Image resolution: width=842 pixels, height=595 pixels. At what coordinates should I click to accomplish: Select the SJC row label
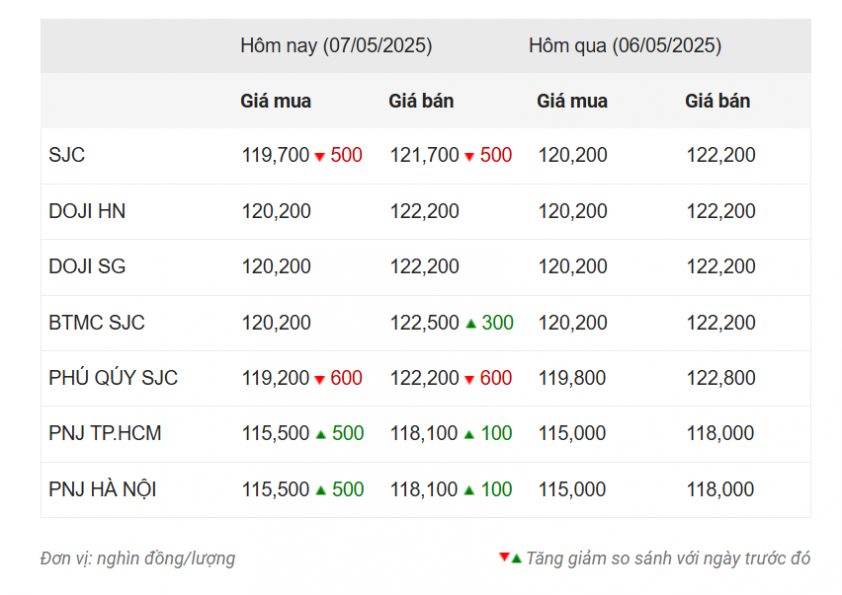click(67, 155)
